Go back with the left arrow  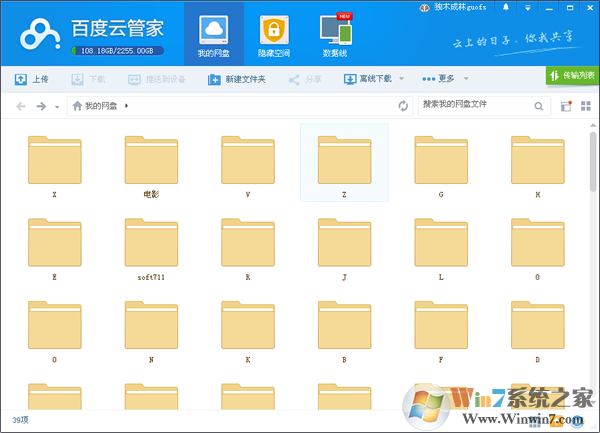click(21, 106)
